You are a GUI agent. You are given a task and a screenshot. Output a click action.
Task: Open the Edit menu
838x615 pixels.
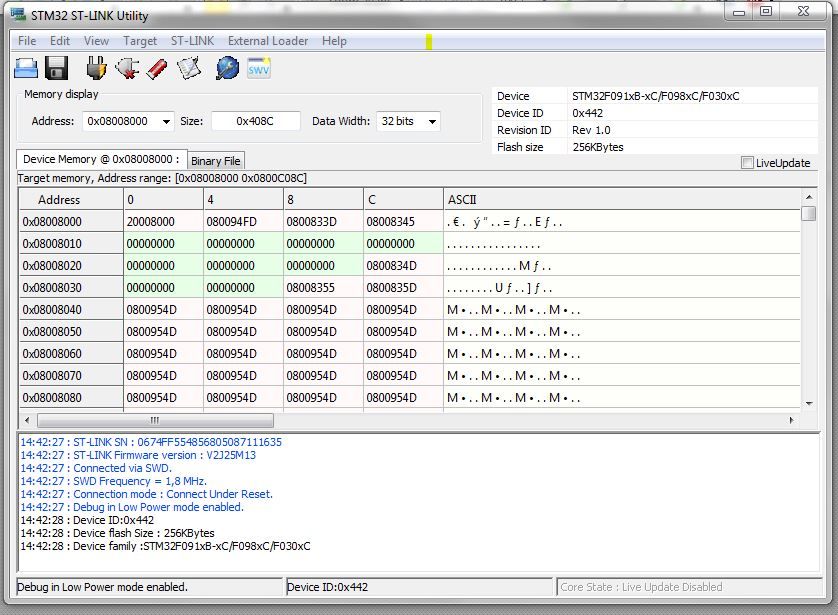tap(60, 41)
